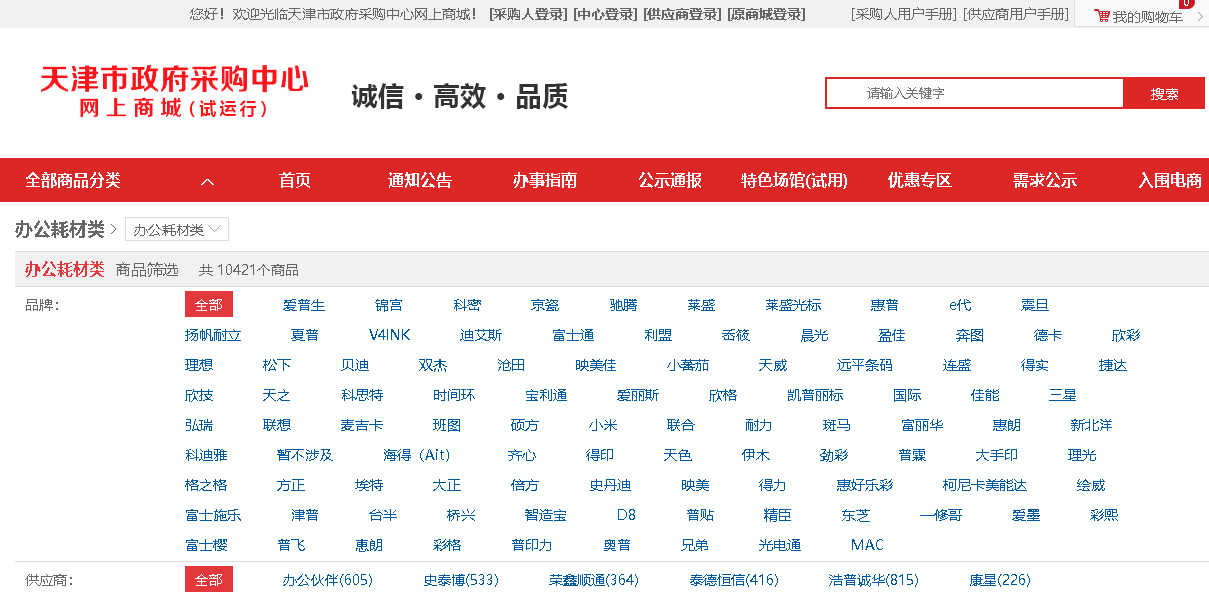Open 特色场馆(试用) in the navigation bar

click(794, 181)
